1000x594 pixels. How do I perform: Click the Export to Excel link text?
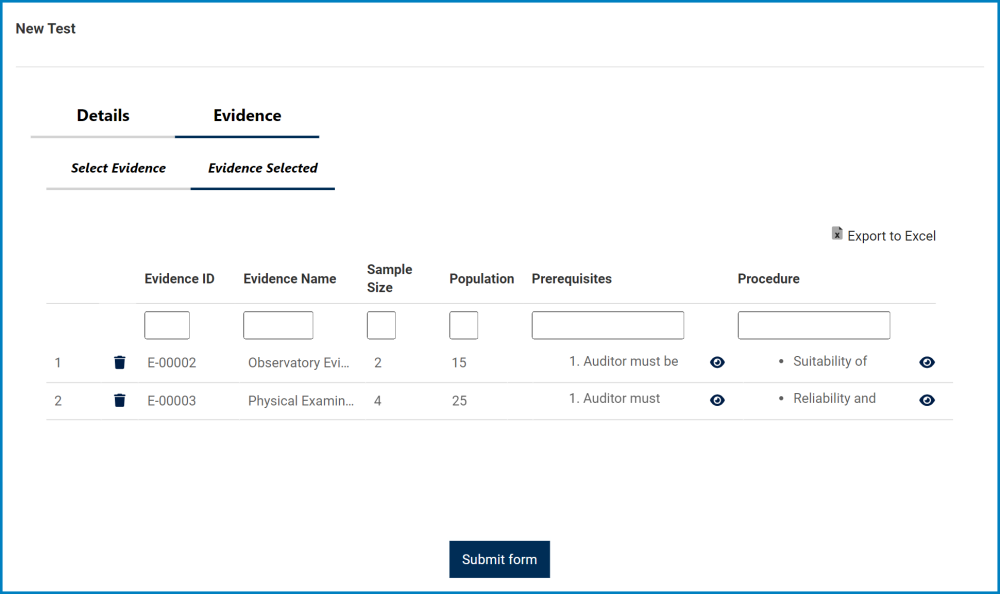pos(891,236)
